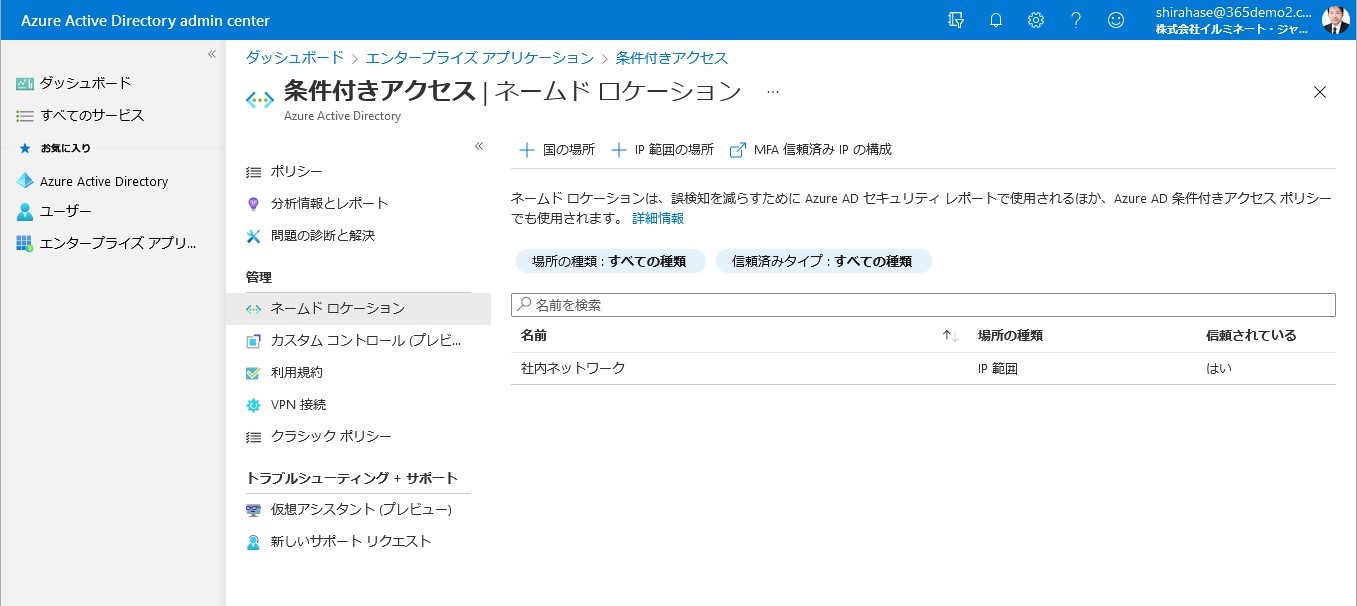The width and height of the screenshot is (1357, 606).
Task: Click the conditional access blade header icon
Action: [260, 99]
